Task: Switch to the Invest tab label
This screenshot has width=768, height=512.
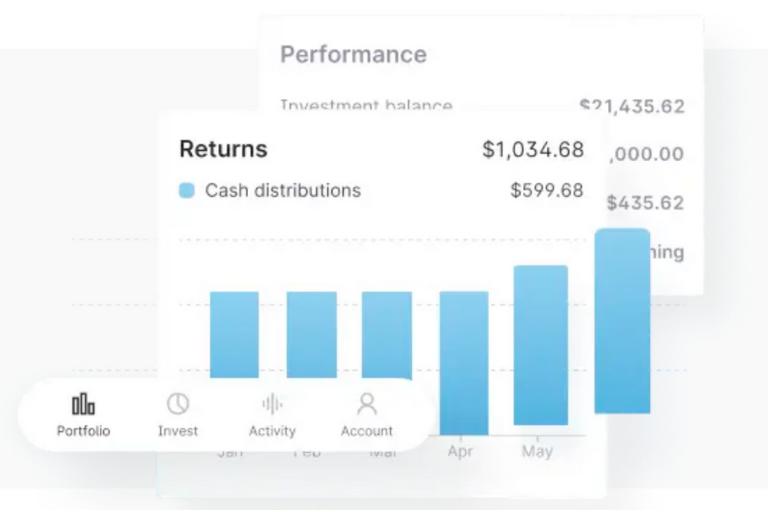Action: coord(178,431)
